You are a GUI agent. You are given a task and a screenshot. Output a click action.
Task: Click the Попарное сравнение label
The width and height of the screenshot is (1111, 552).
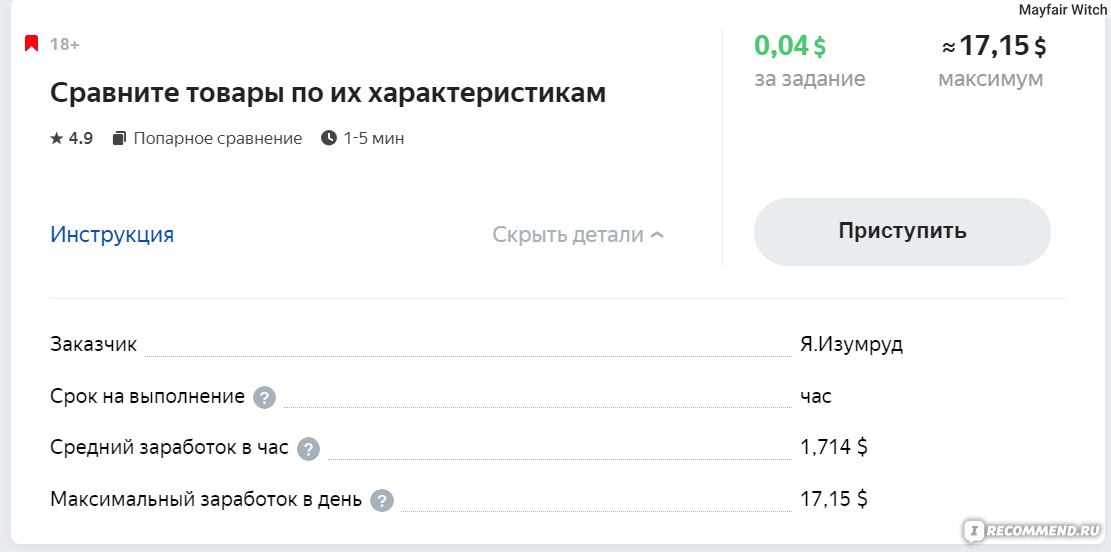click(218, 138)
